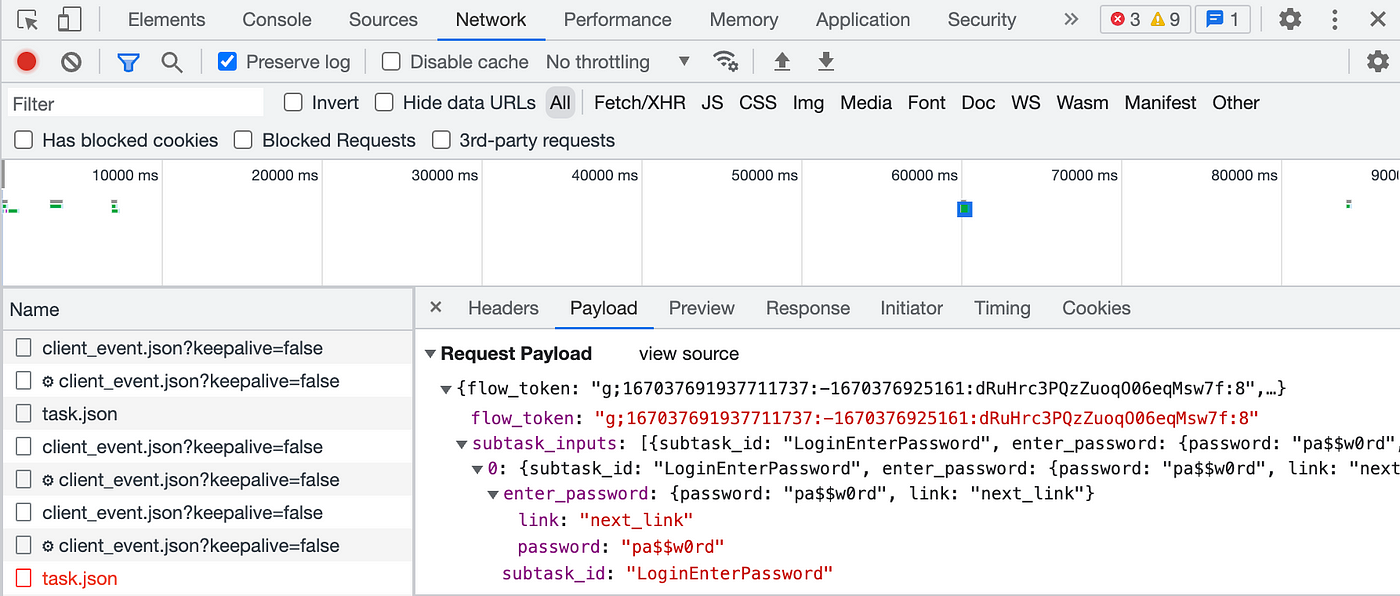
Task: Import HAR file upload arrow
Action: pos(782,62)
